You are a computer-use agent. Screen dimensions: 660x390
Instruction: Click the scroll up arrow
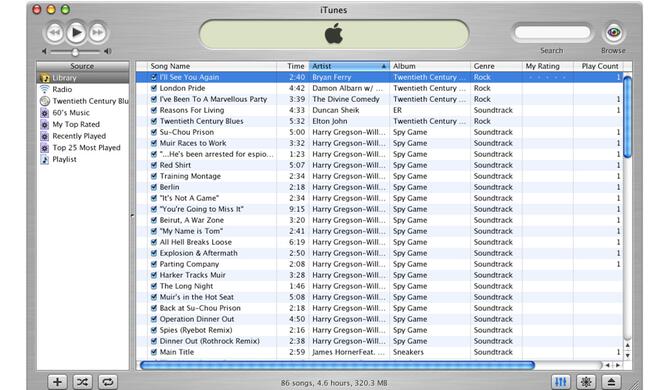628,345
